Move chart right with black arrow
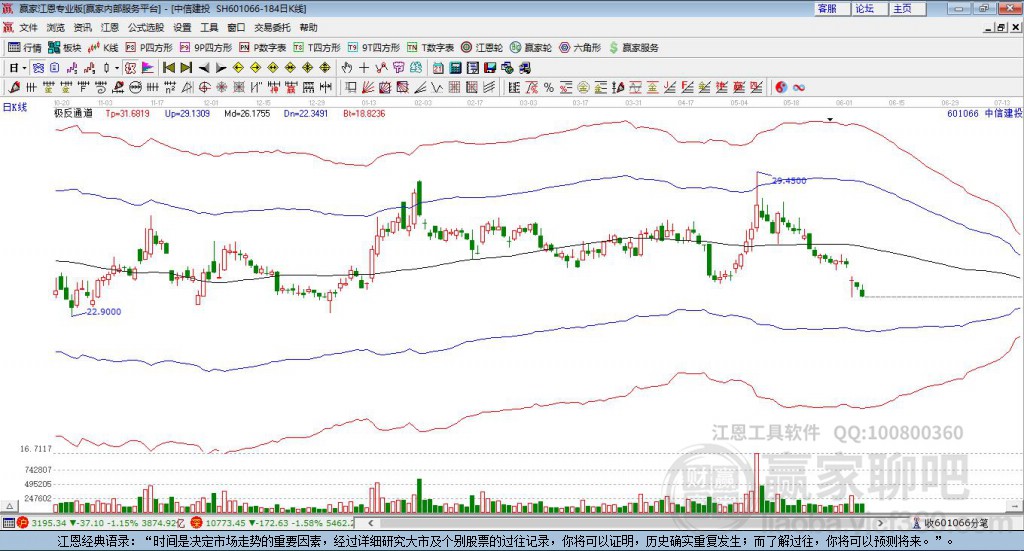Image resolution: width=1024 pixels, height=551 pixels. 221,68
